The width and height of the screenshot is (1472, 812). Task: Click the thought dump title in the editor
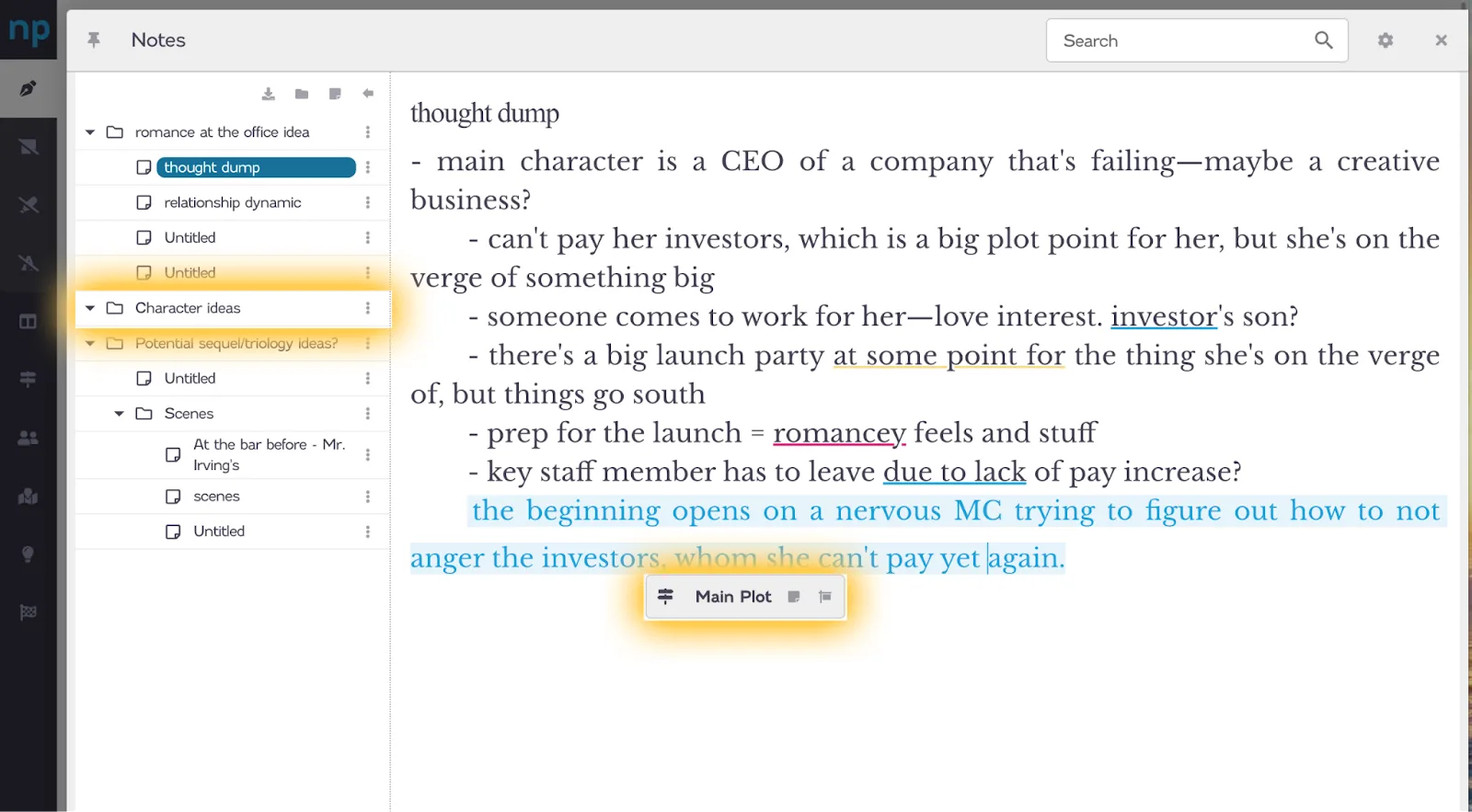(485, 113)
